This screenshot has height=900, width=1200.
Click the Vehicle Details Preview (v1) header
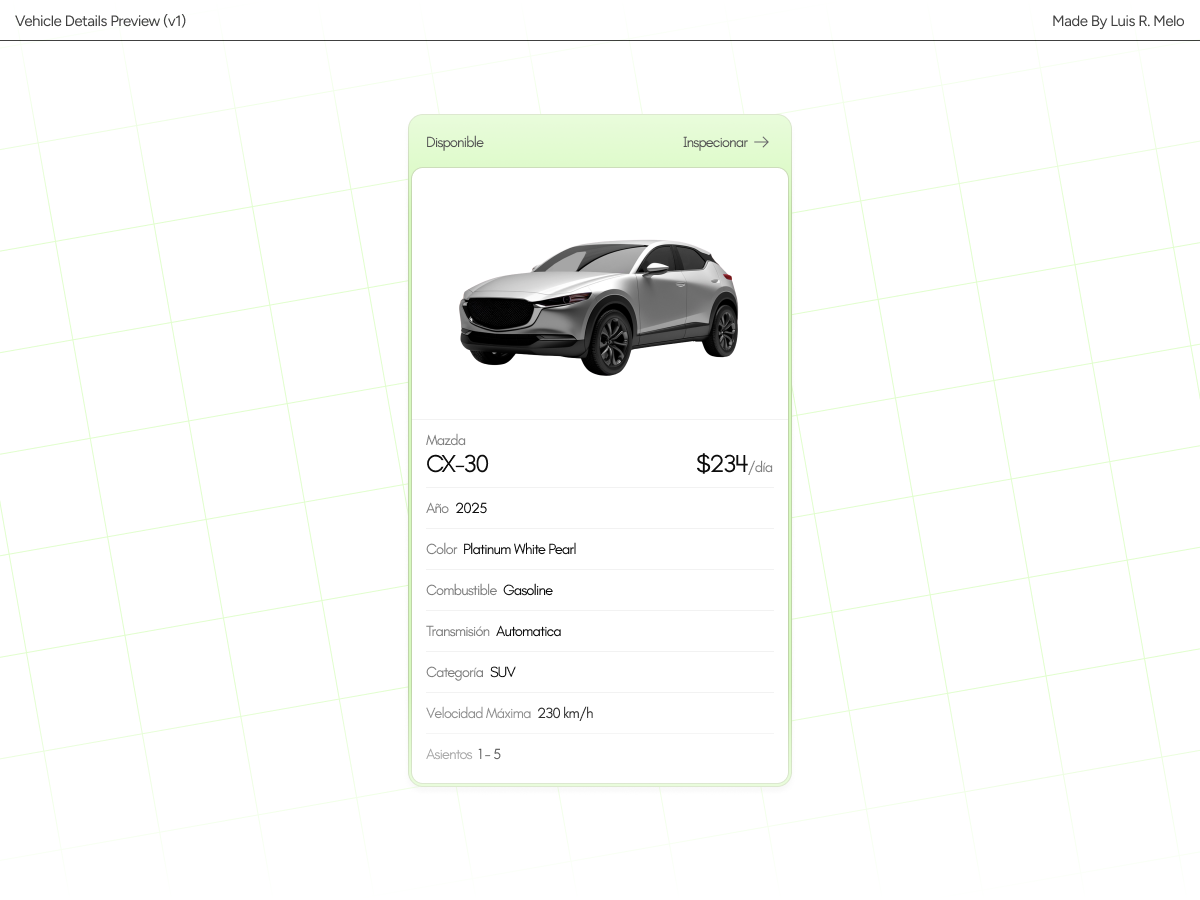click(x=99, y=20)
